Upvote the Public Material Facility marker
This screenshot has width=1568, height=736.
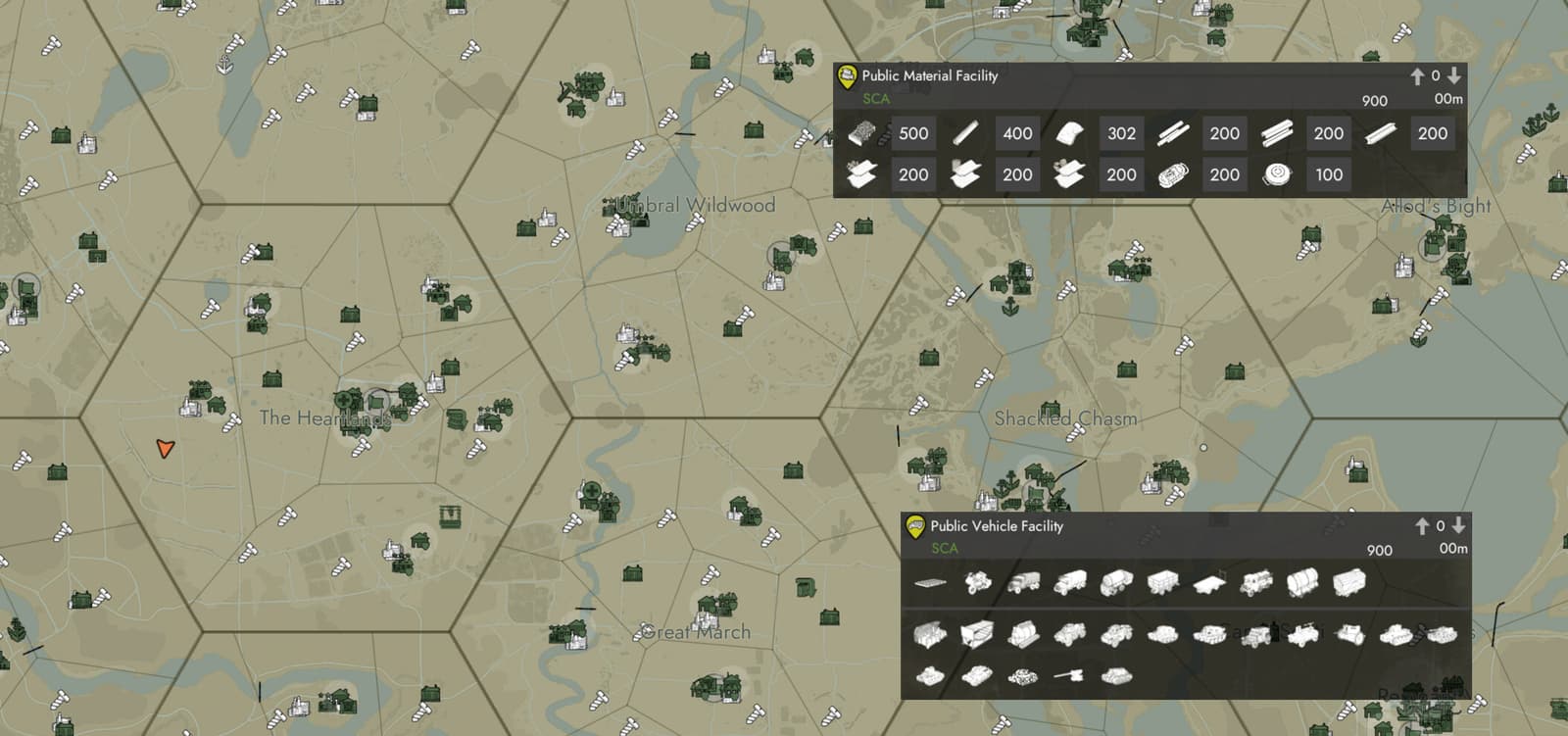coord(1417,76)
